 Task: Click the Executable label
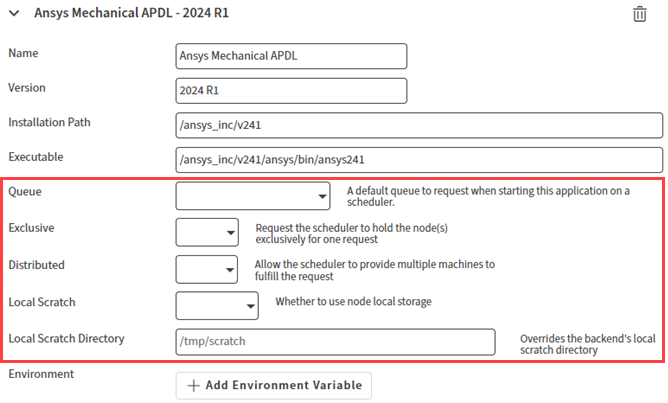pyautogui.click(x=35, y=157)
